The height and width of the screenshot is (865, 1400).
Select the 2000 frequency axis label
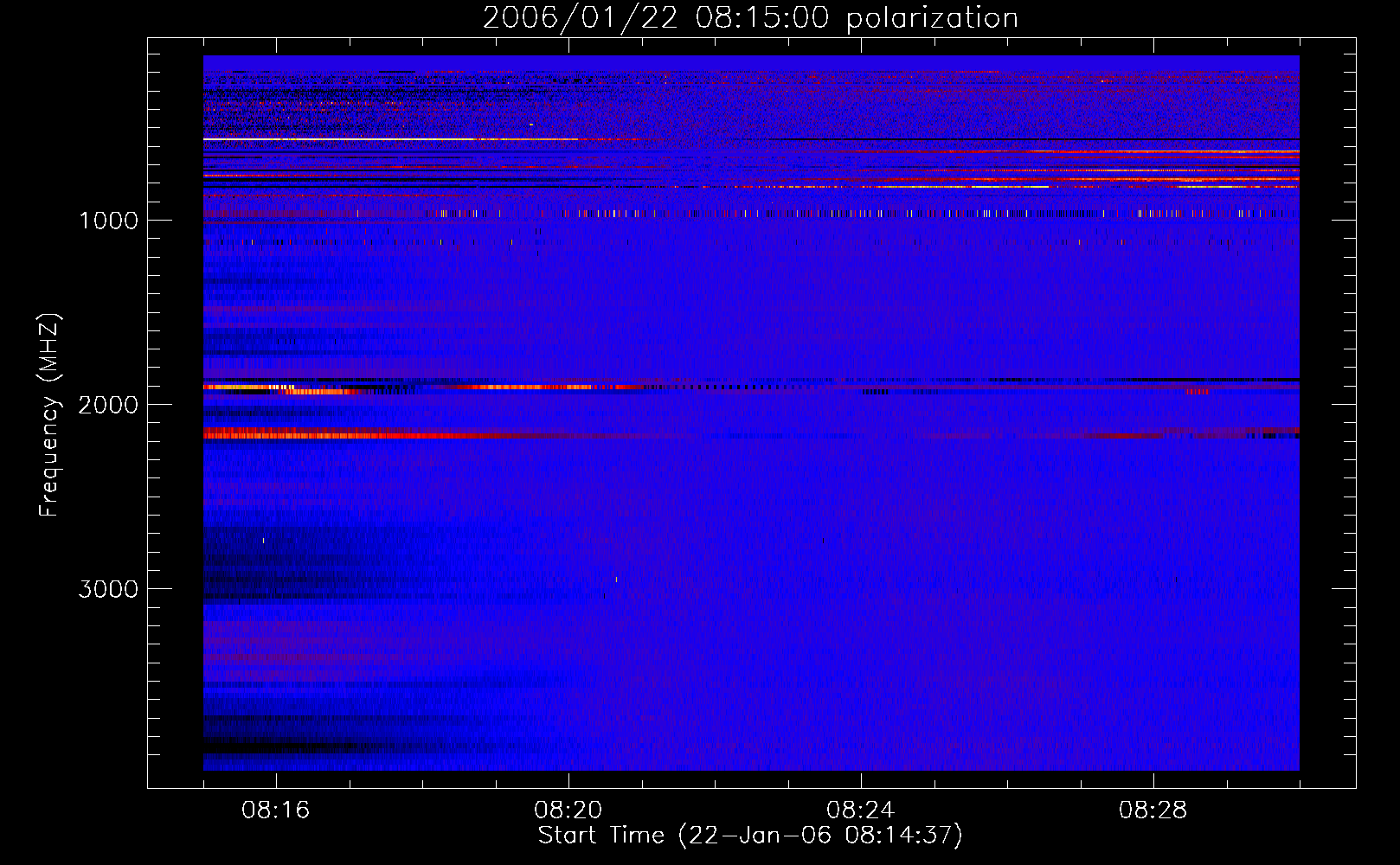(x=108, y=405)
